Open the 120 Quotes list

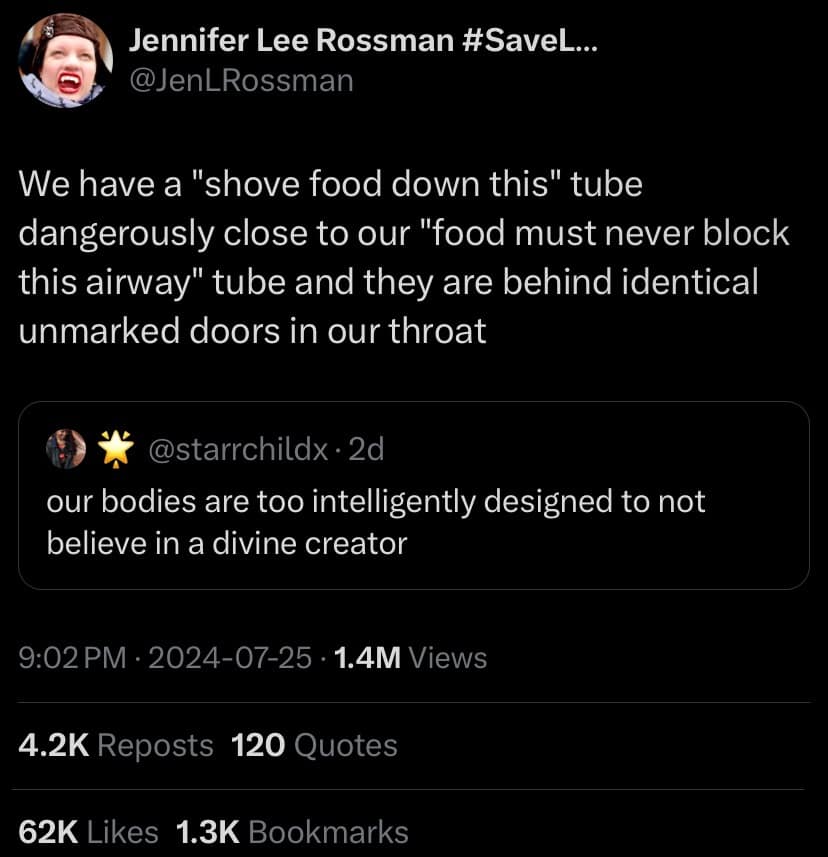314,745
